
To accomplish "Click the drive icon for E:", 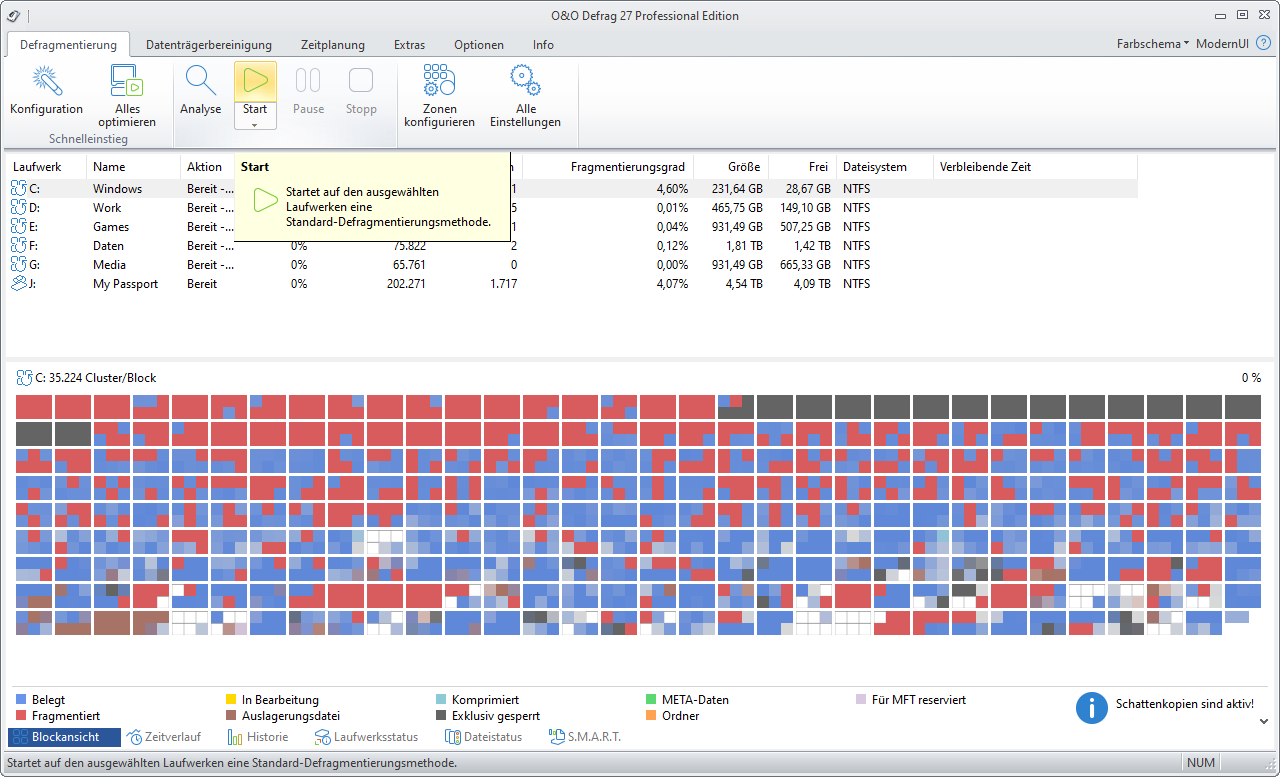I will point(20,226).
